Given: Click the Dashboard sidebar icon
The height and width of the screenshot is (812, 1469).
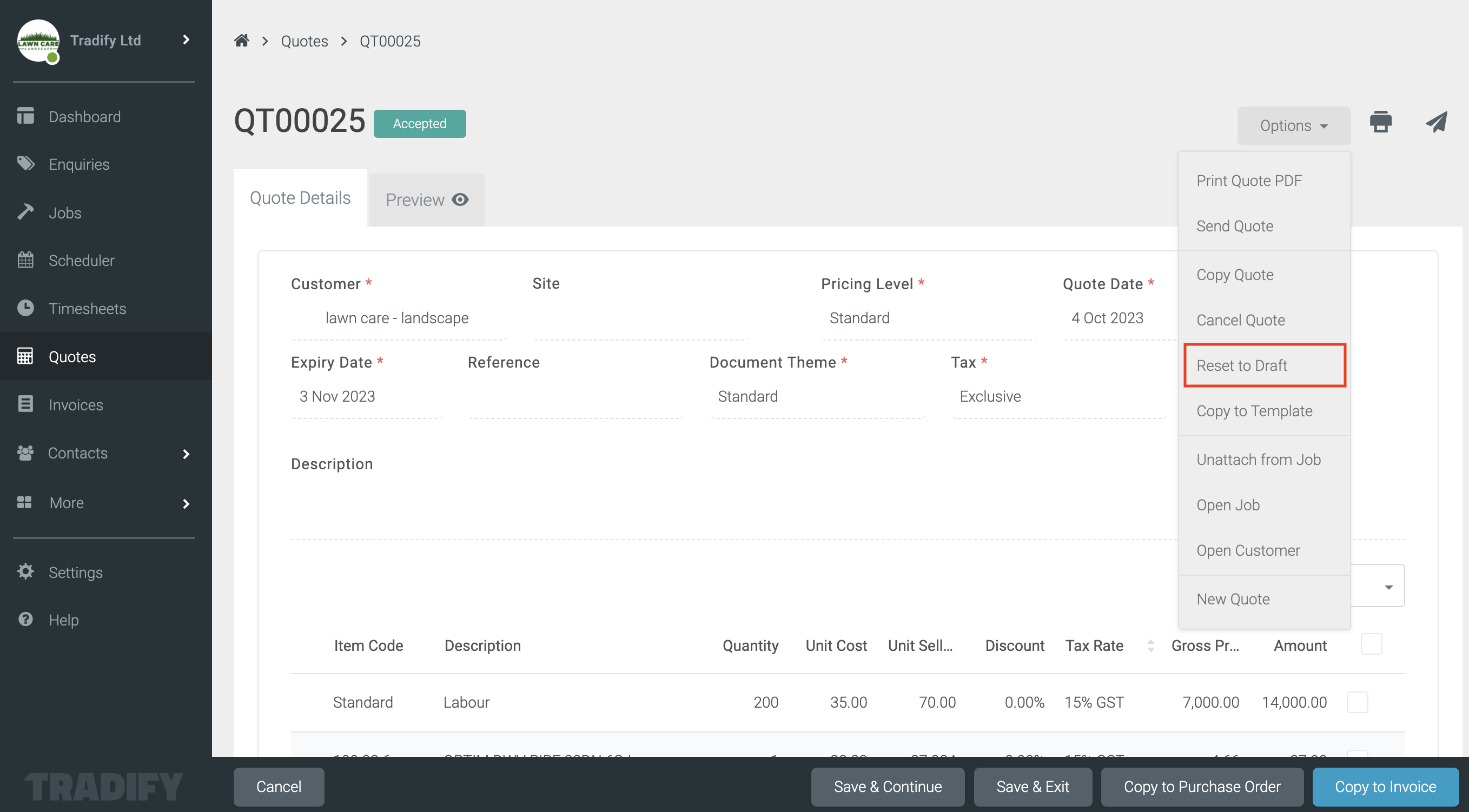Looking at the screenshot, I should pos(25,116).
